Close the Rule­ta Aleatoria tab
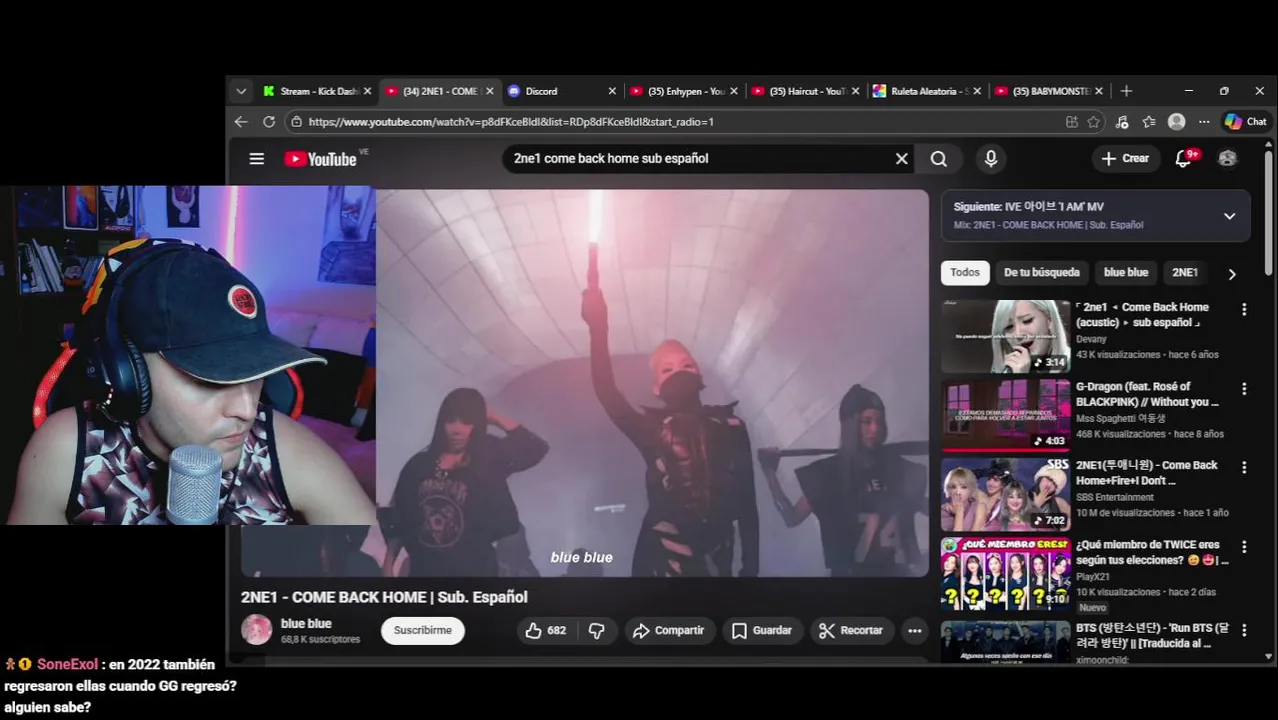Image resolution: width=1278 pixels, height=720 pixels. (x=977, y=91)
